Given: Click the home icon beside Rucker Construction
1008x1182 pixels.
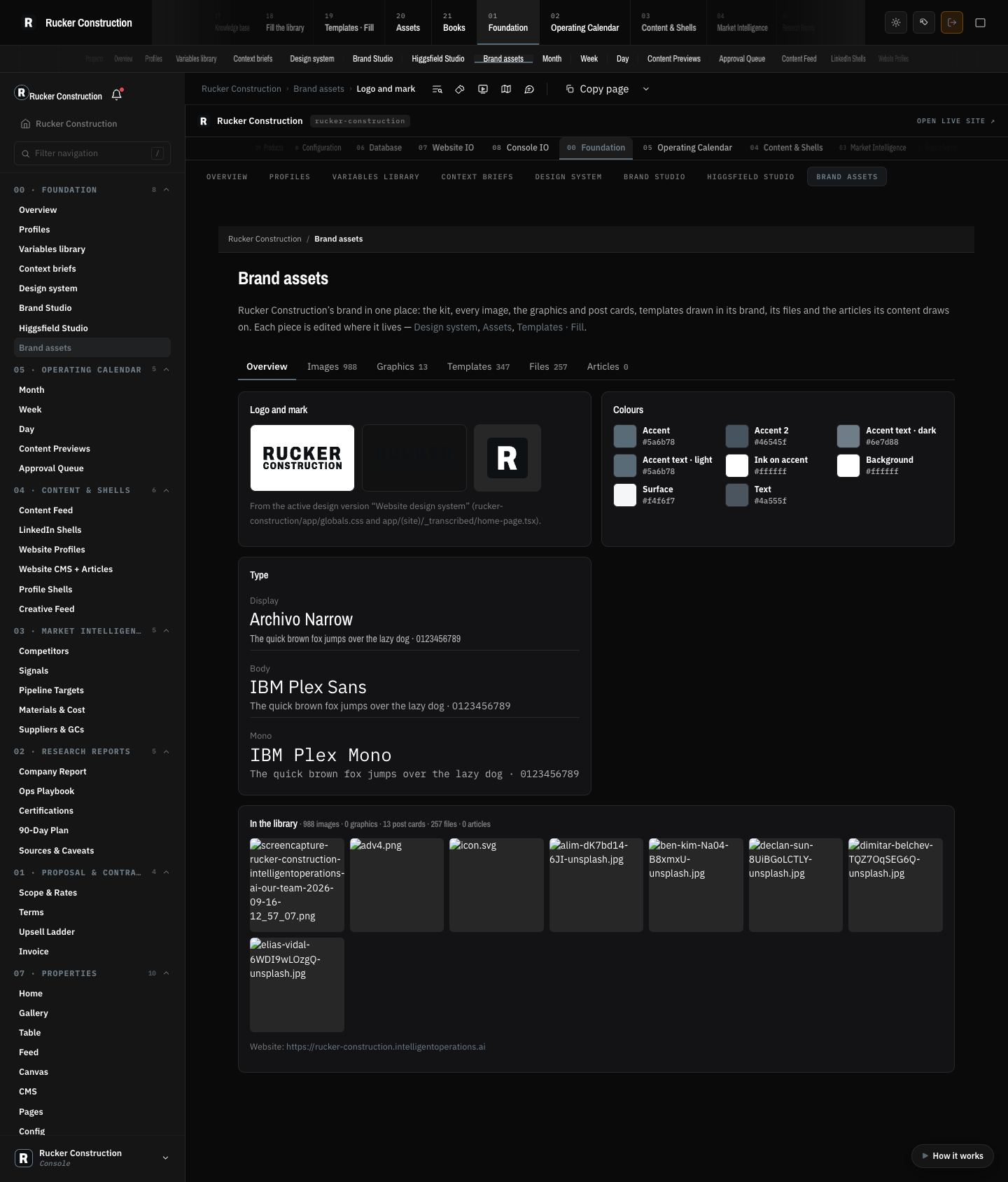Looking at the screenshot, I should coord(25,124).
